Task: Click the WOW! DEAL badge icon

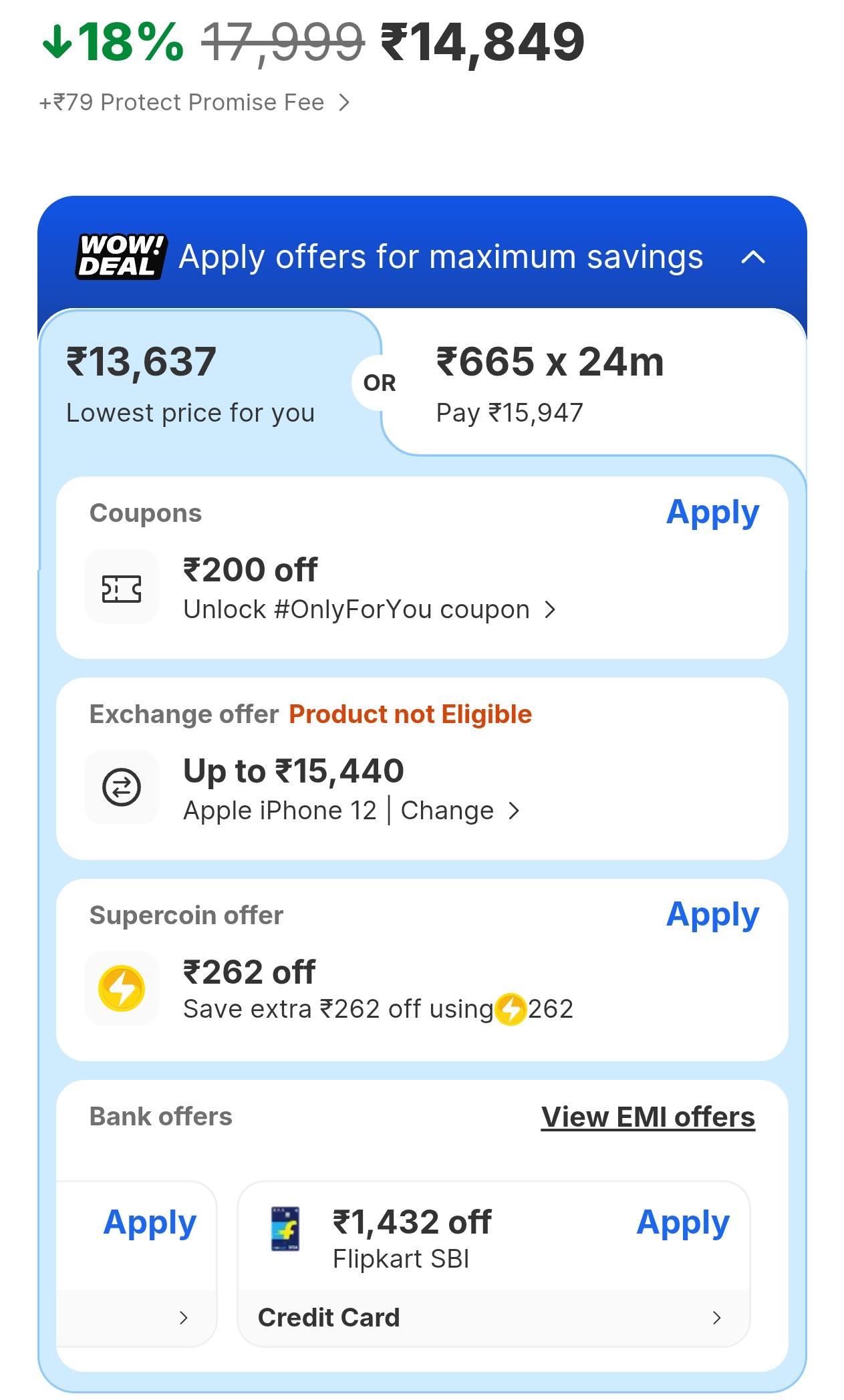Action: [121, 257]
